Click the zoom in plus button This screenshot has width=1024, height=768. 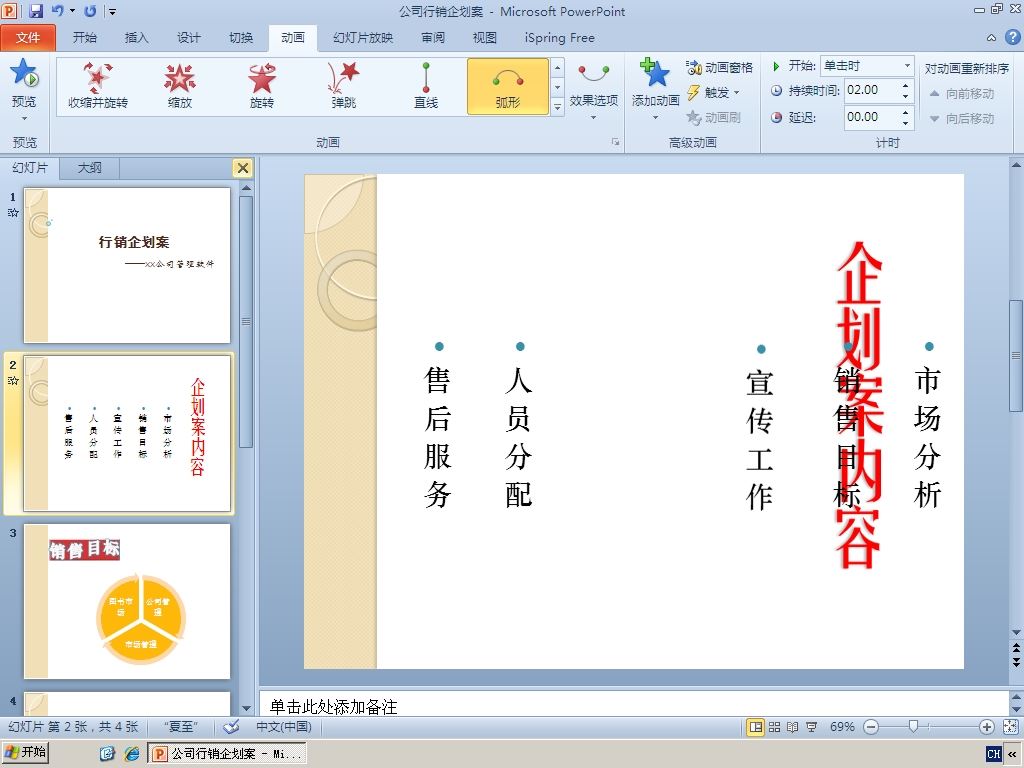tap(987, 727)
